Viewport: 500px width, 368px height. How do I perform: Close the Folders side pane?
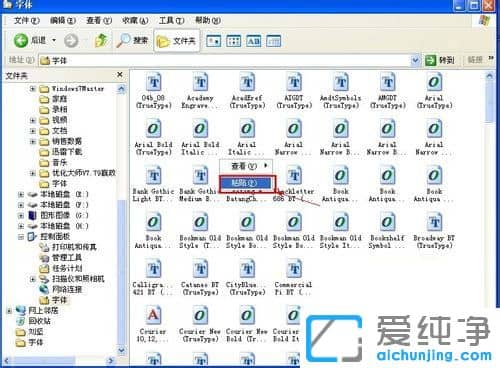(120, 75)
